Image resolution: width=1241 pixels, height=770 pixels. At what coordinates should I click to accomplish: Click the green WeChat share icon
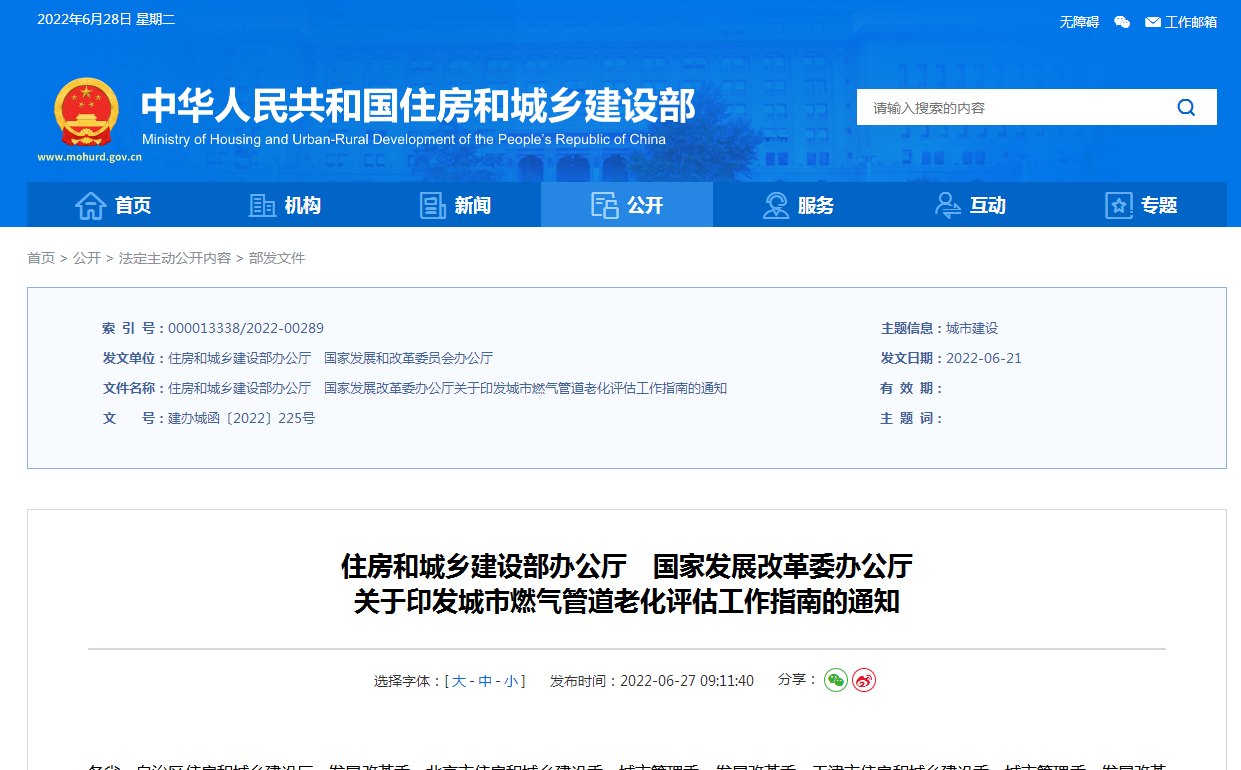coord(836,680)
